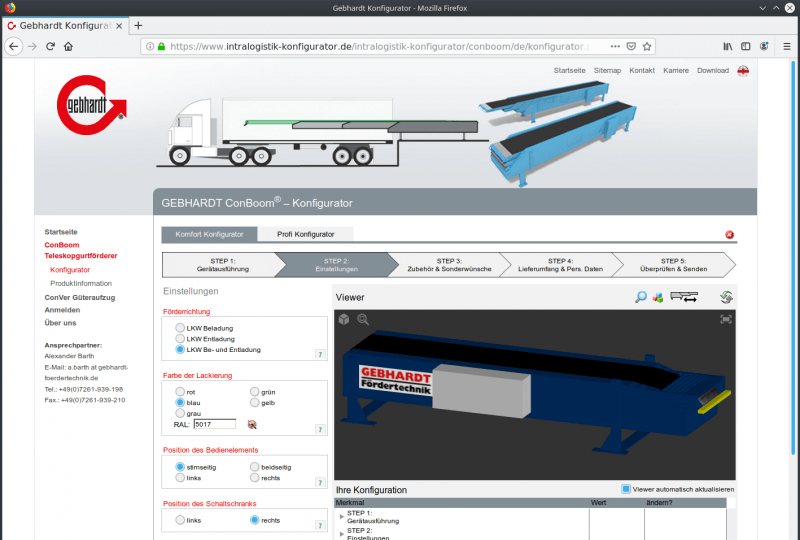Viewport: 800px width, 540px height.
Task: Choose grün paint color
Action: [254, 391]
